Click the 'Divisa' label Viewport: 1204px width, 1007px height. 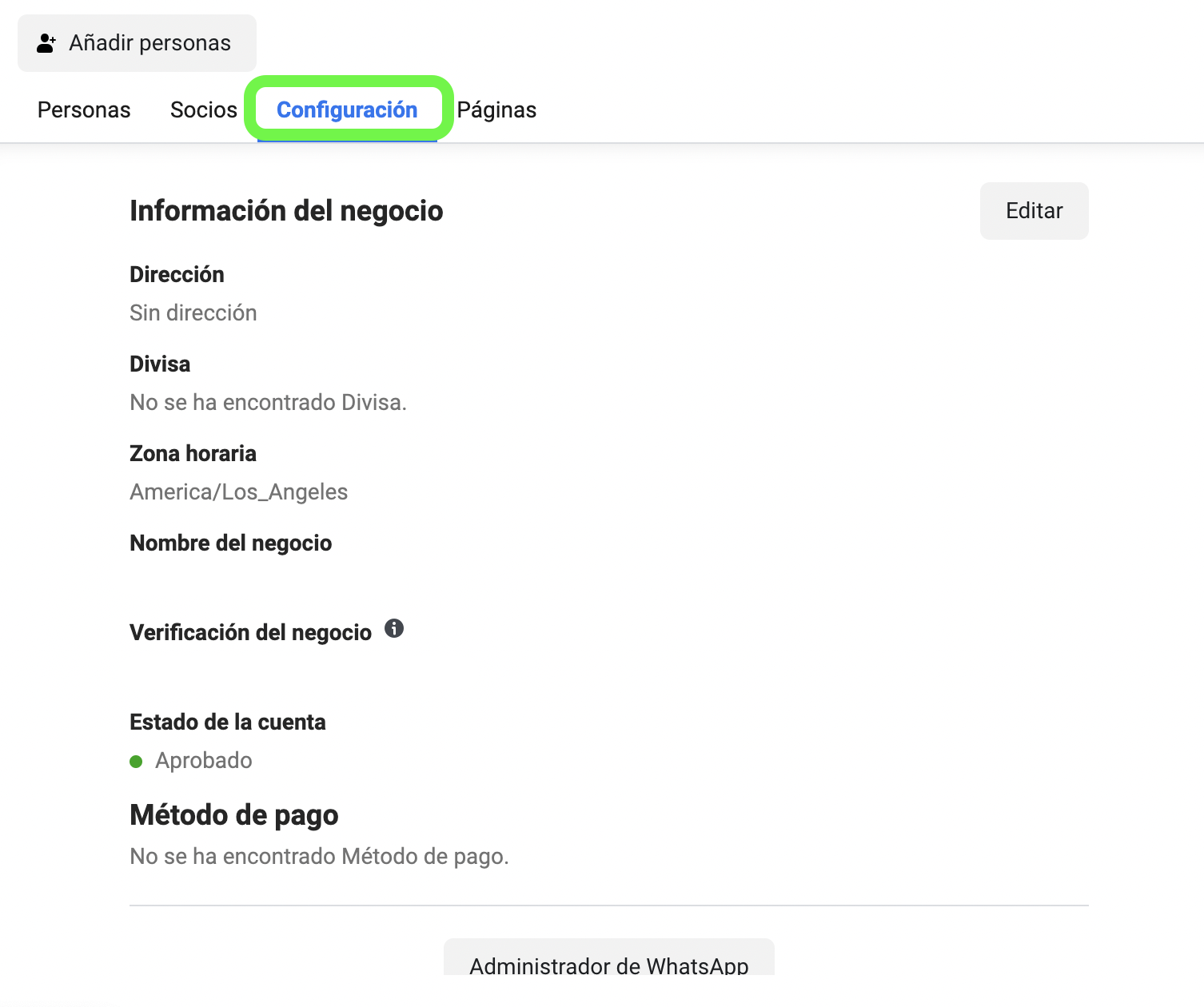160,364
